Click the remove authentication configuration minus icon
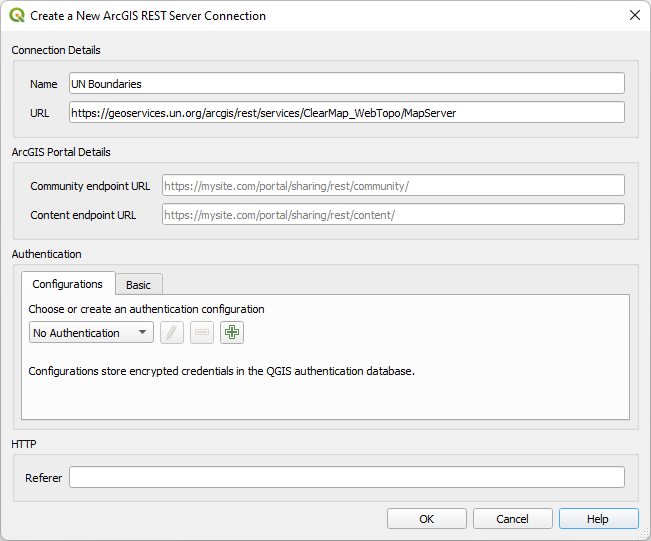 coord(202,333)
